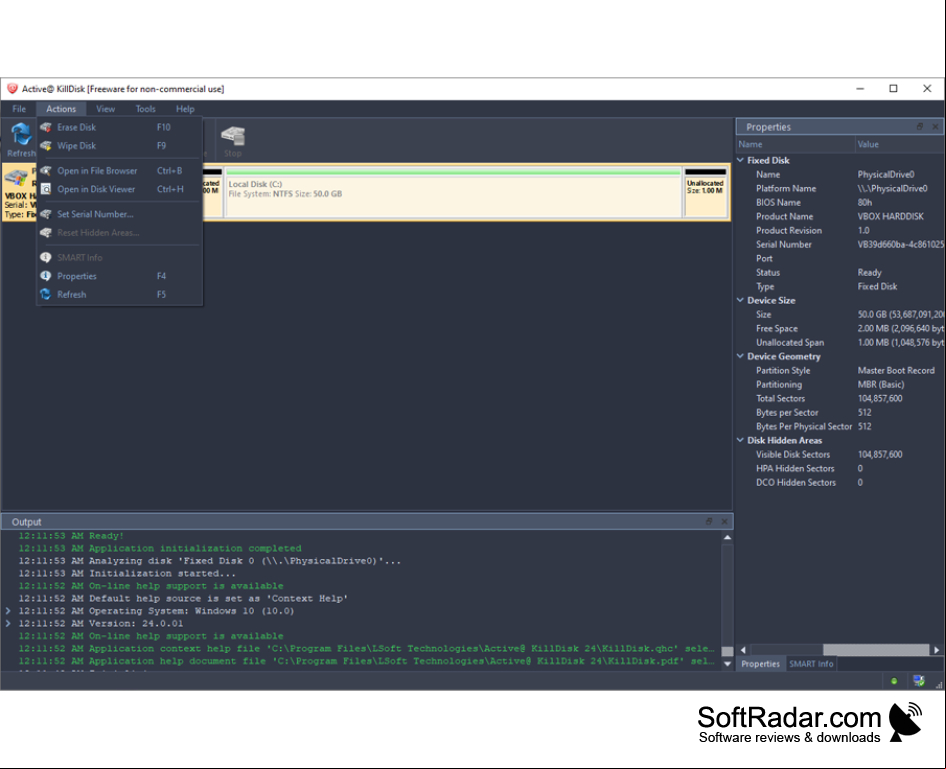Select the Unallocated Span property row
The height and width of the screenshot is (769, 946).
tap(840, 343)
